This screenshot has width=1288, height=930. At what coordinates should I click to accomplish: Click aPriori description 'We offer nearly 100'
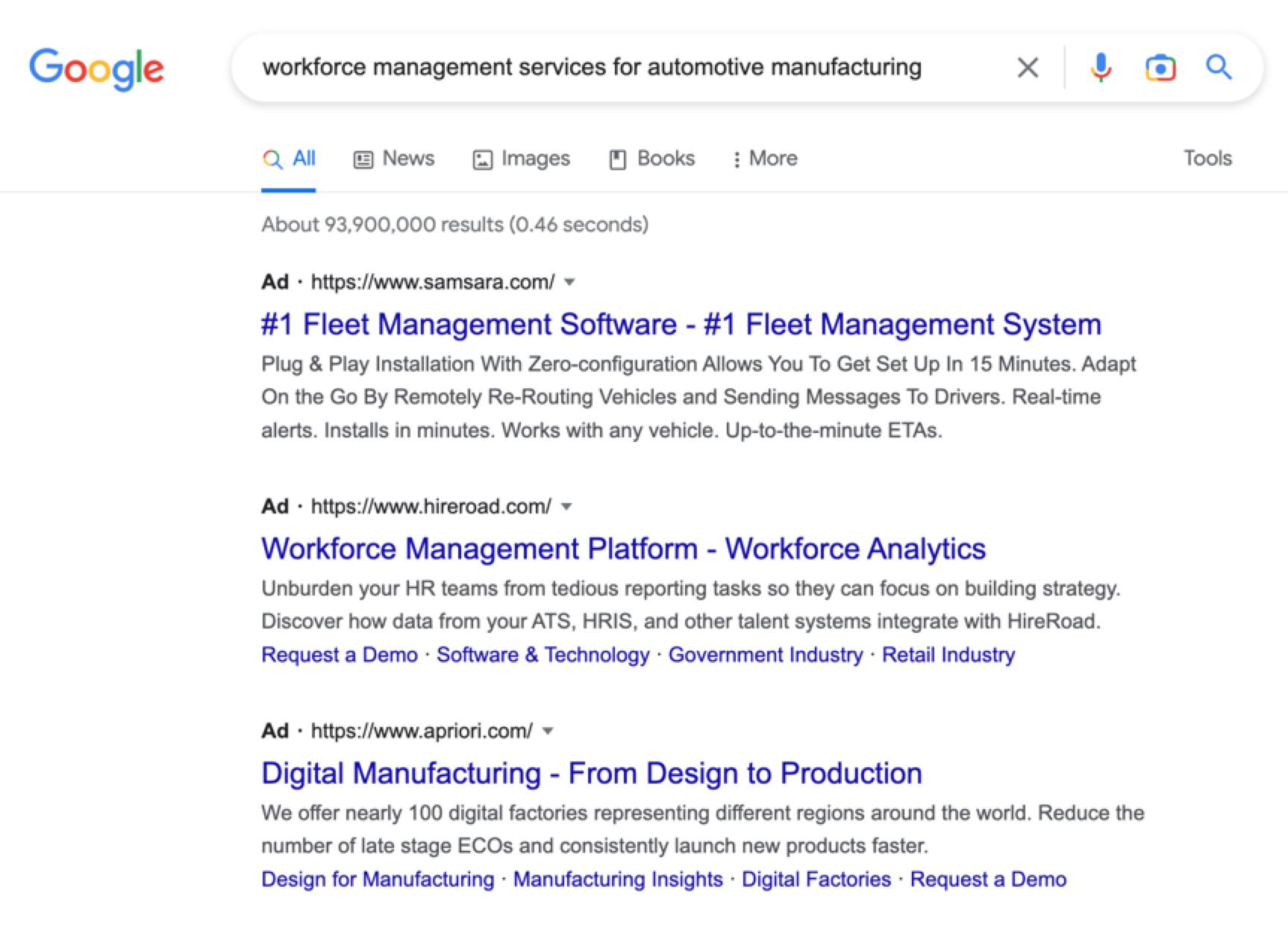(703, 829)
